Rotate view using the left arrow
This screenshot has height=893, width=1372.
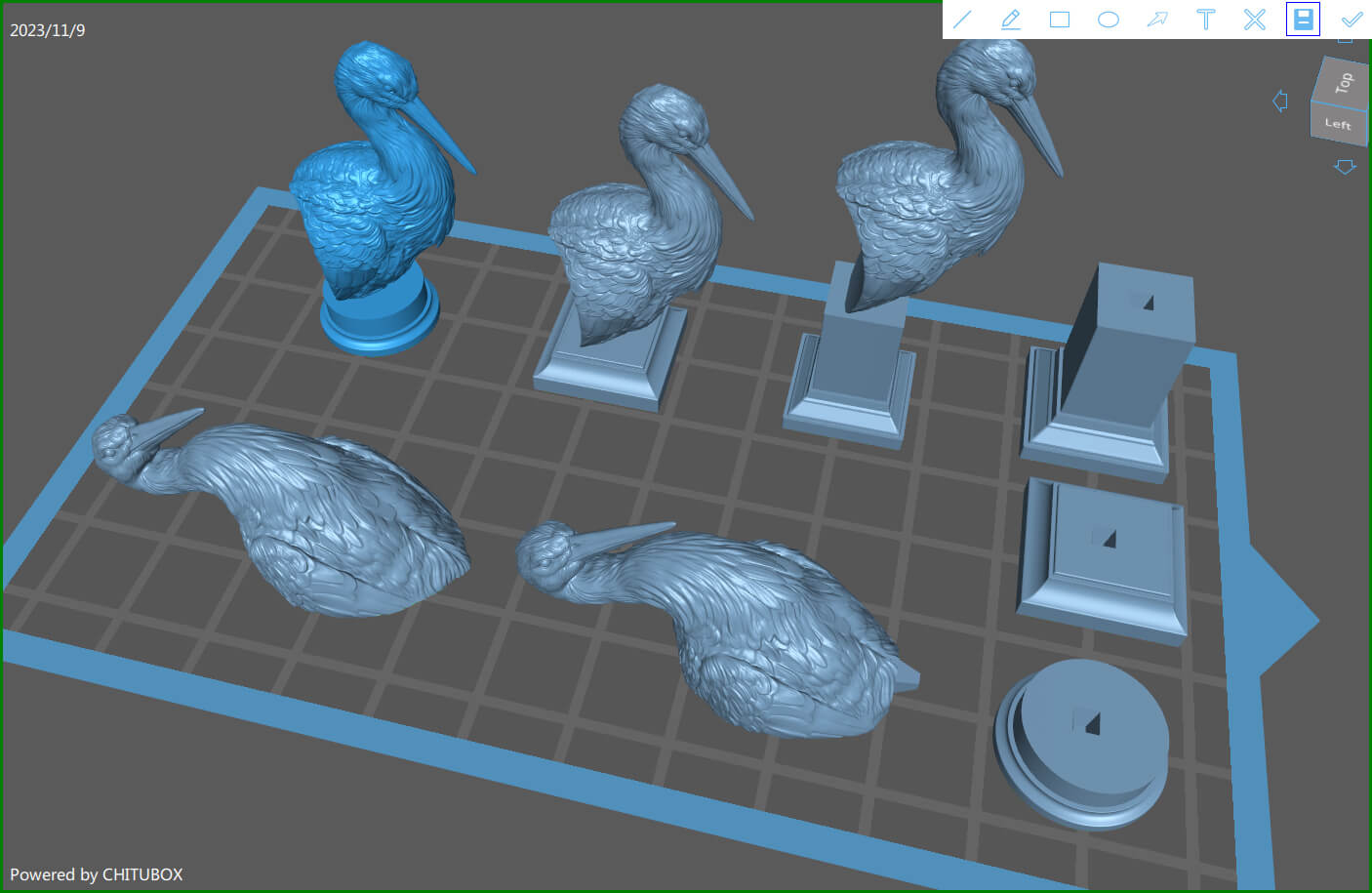(1280, 101)
